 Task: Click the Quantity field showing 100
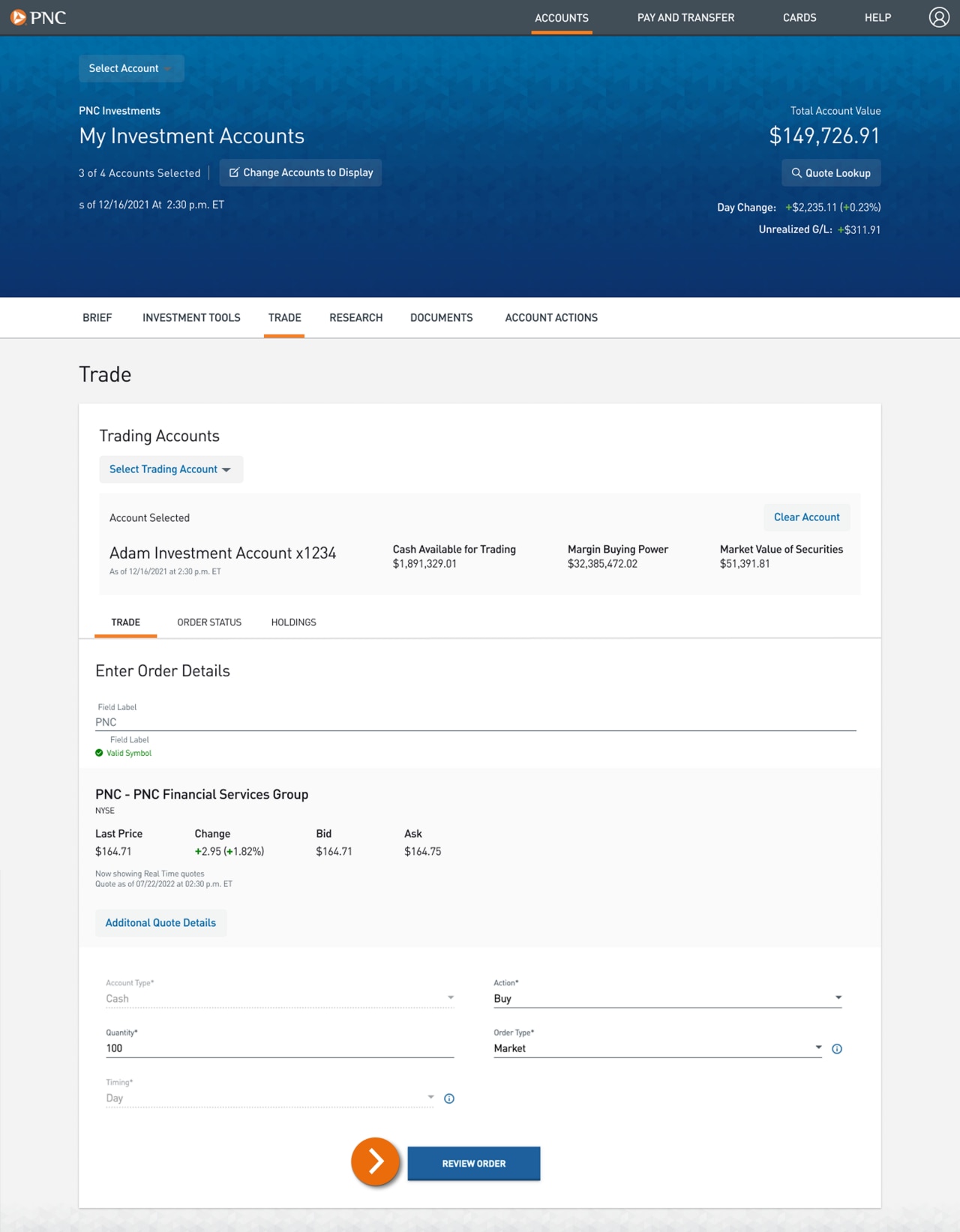click(x=280, y=1048)
